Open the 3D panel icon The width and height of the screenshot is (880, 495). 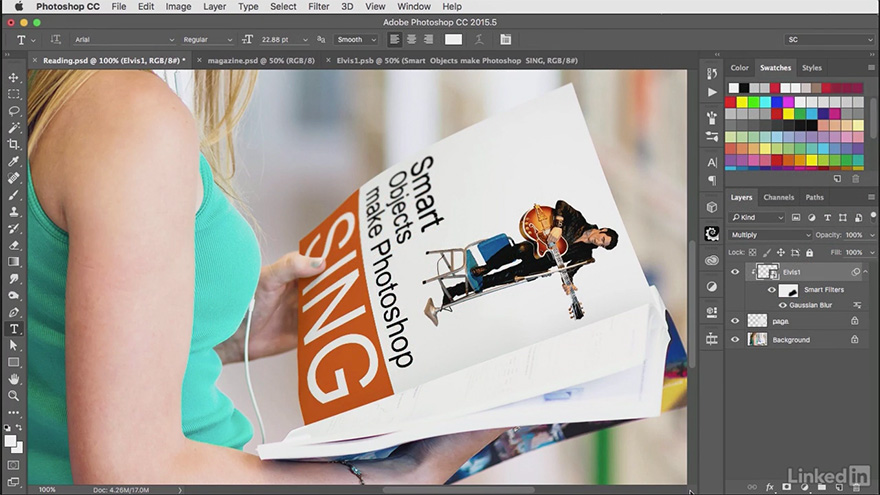(712, 208)
